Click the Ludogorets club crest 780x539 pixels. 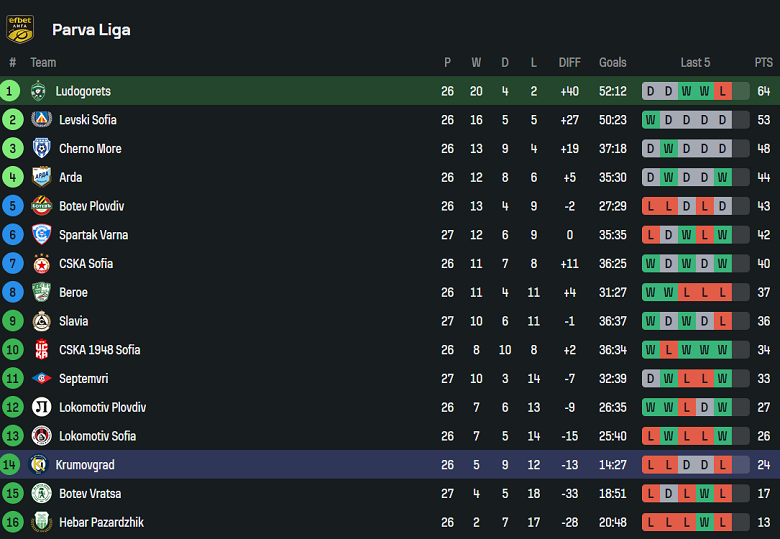[x=39, y=91]
